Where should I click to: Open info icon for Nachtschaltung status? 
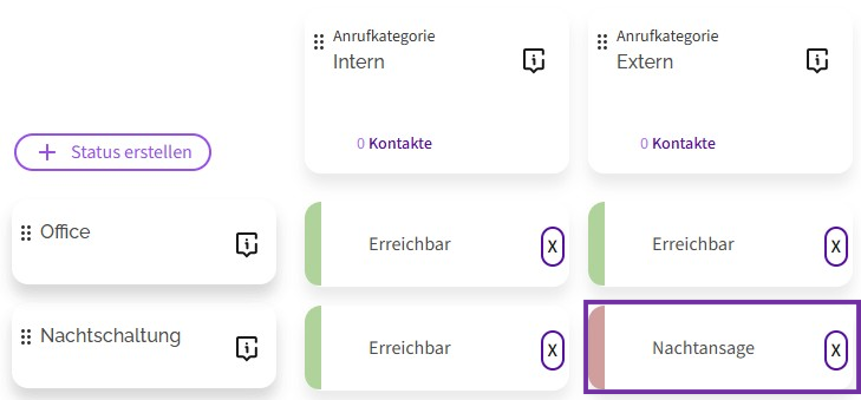(247, 348)
